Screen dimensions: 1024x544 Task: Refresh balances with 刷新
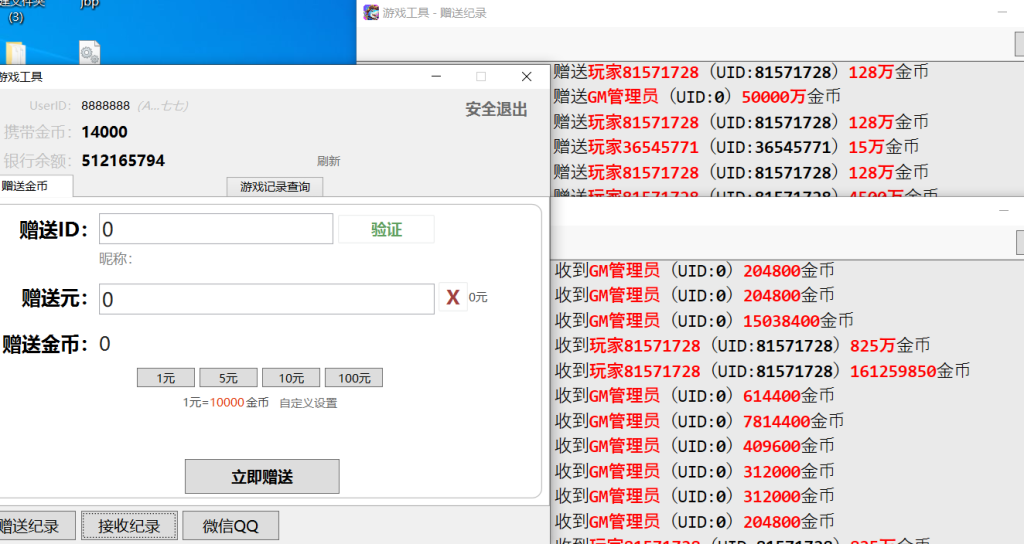click(328, 161)
